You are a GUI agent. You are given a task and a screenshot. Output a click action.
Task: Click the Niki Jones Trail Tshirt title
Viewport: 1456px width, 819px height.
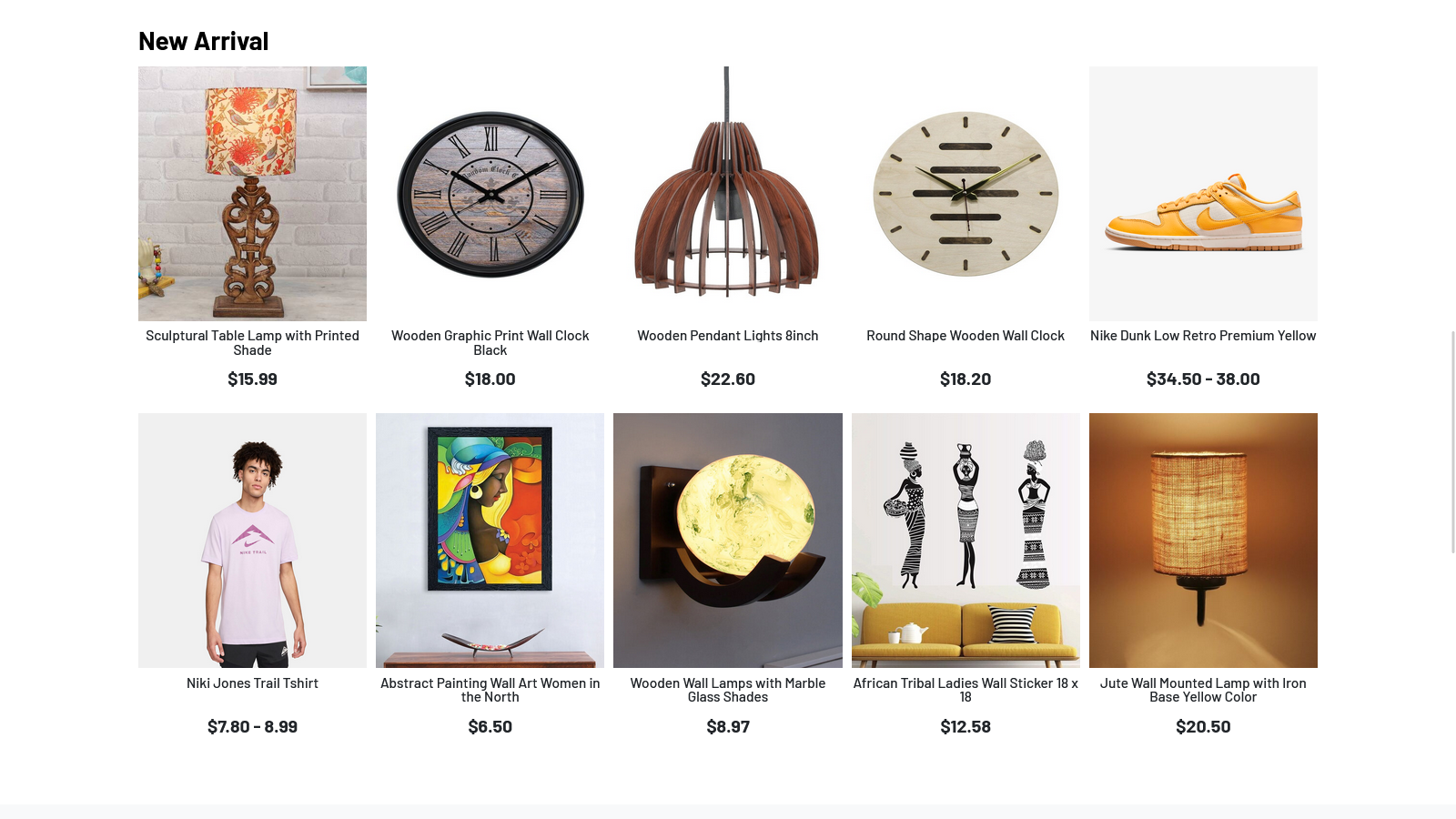click(252, 682)
